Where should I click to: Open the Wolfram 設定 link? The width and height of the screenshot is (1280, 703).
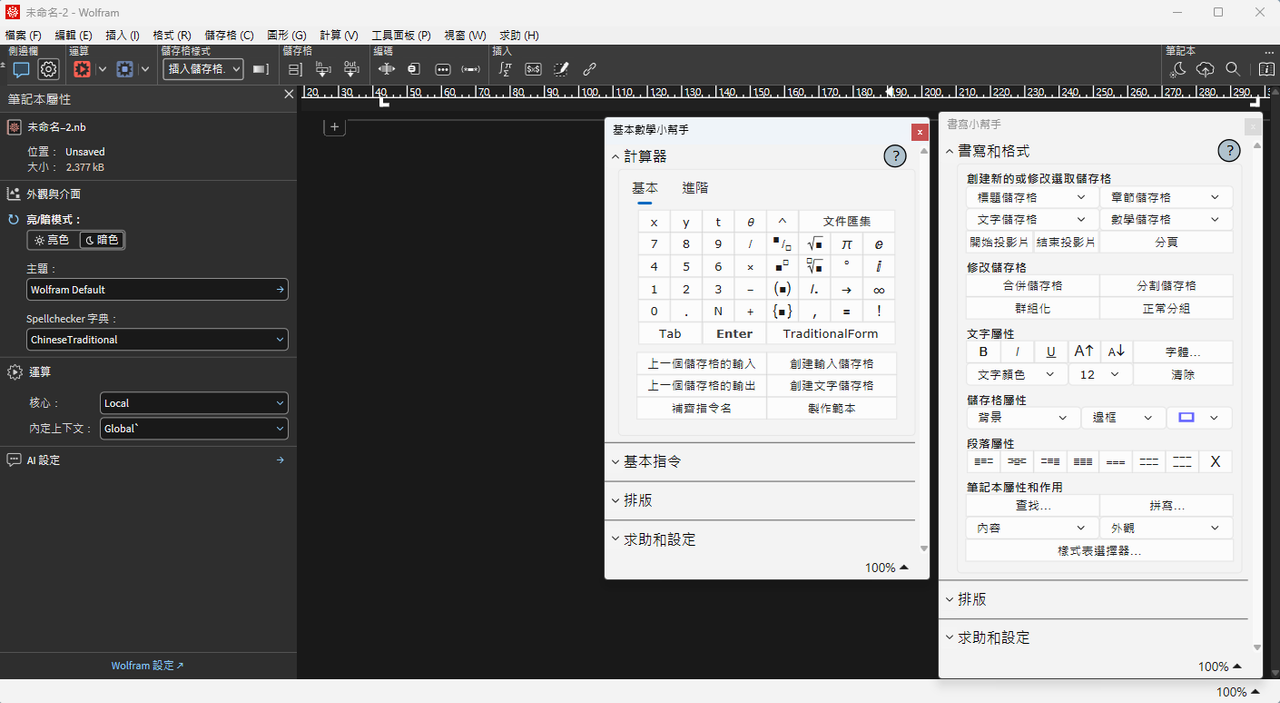point(147,665)
